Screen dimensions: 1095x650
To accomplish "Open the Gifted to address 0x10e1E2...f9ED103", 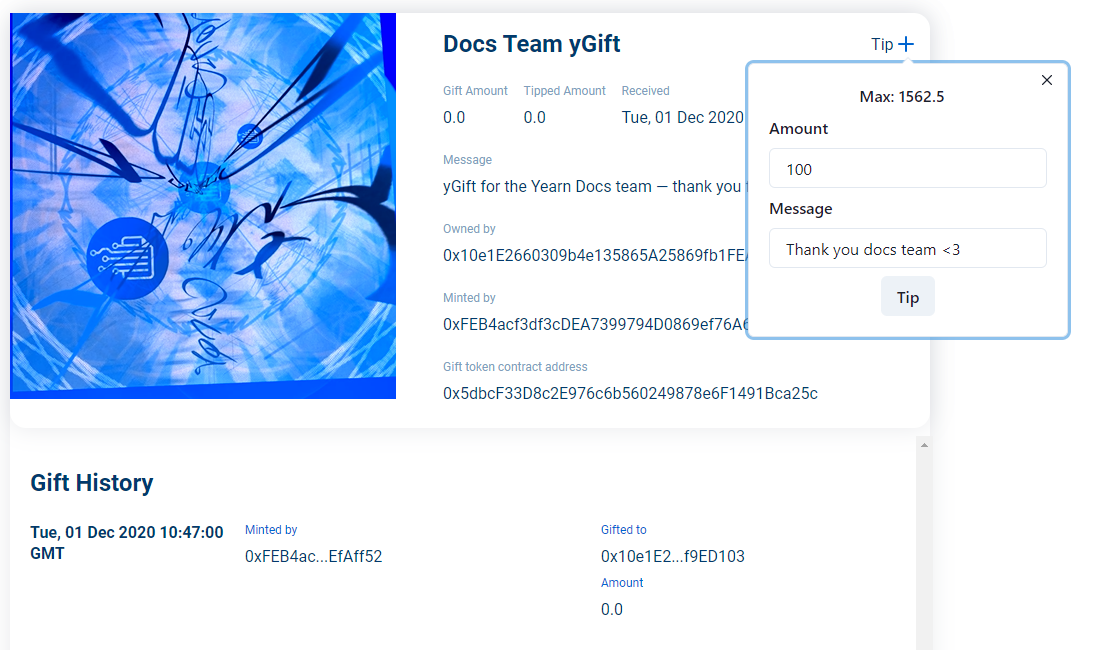I will click(672, 556).
